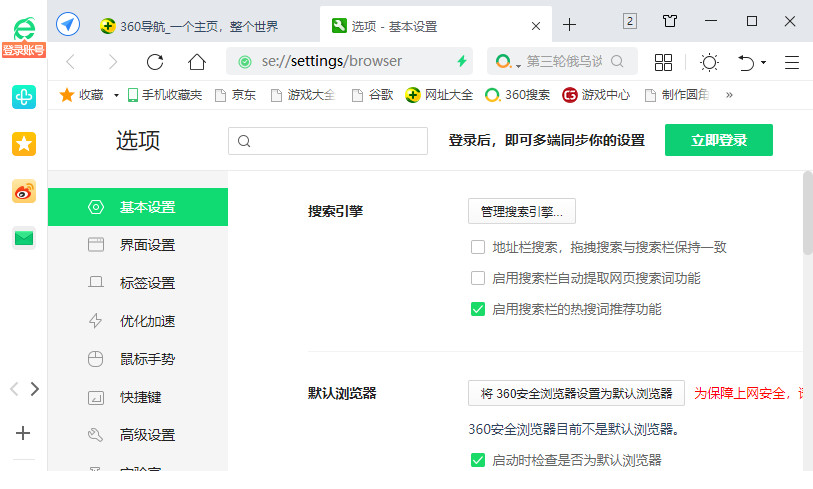Go to the home page icon
The height and width of the screenshot is (489, 813).
click(197, 62)
